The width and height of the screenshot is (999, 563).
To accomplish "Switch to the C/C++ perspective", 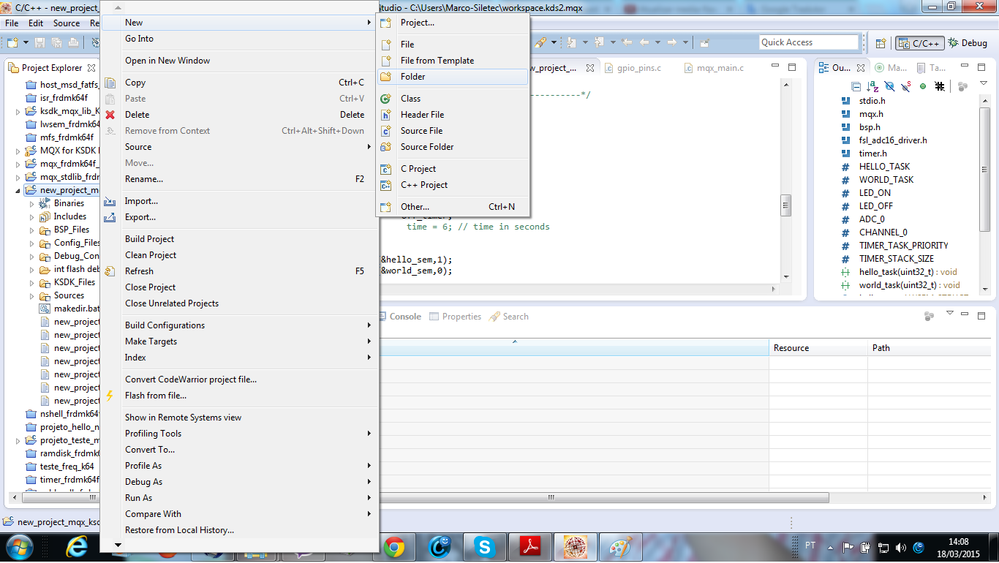I will [919, 43].
